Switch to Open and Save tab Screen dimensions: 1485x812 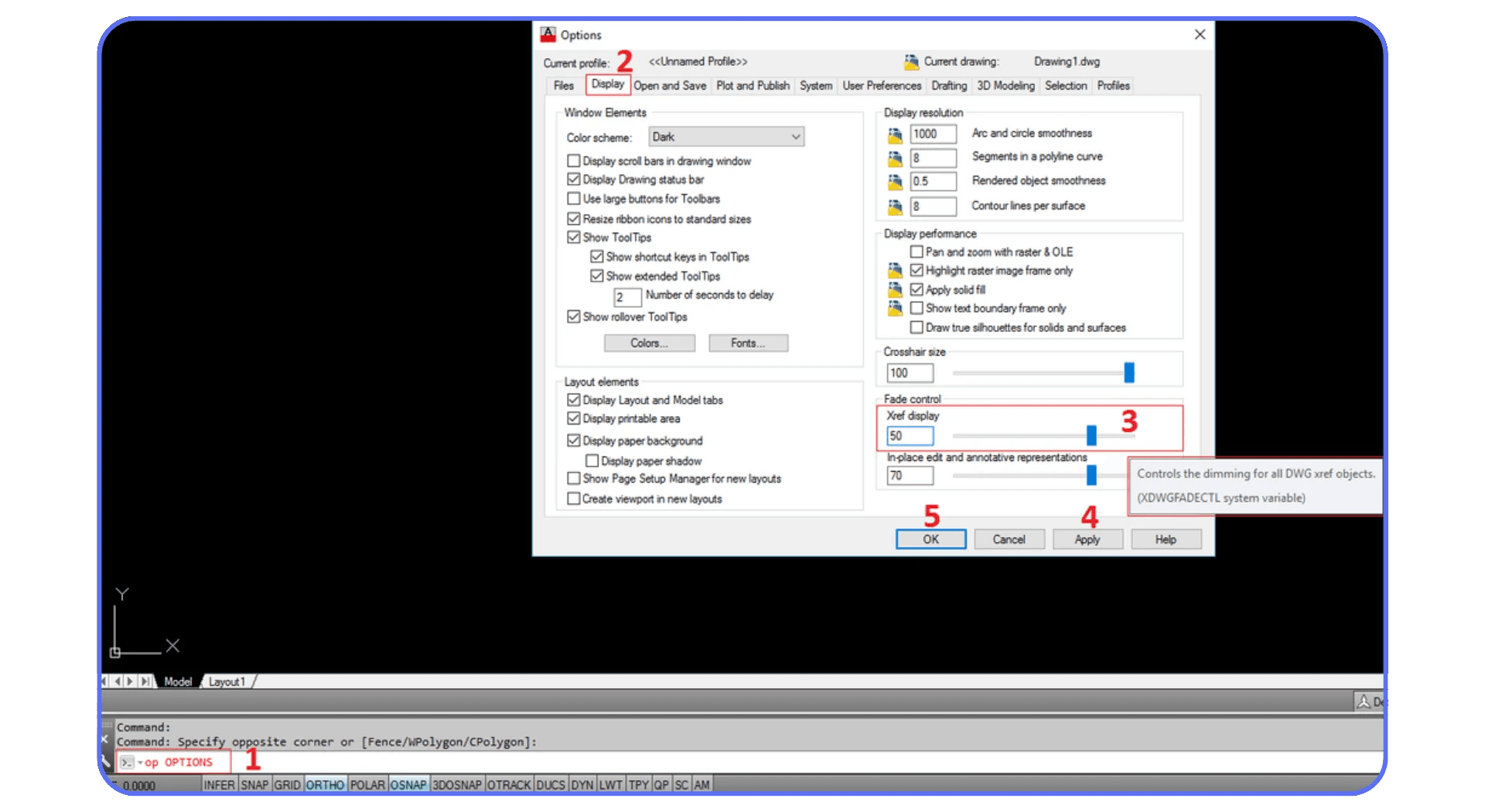(670, 86)
